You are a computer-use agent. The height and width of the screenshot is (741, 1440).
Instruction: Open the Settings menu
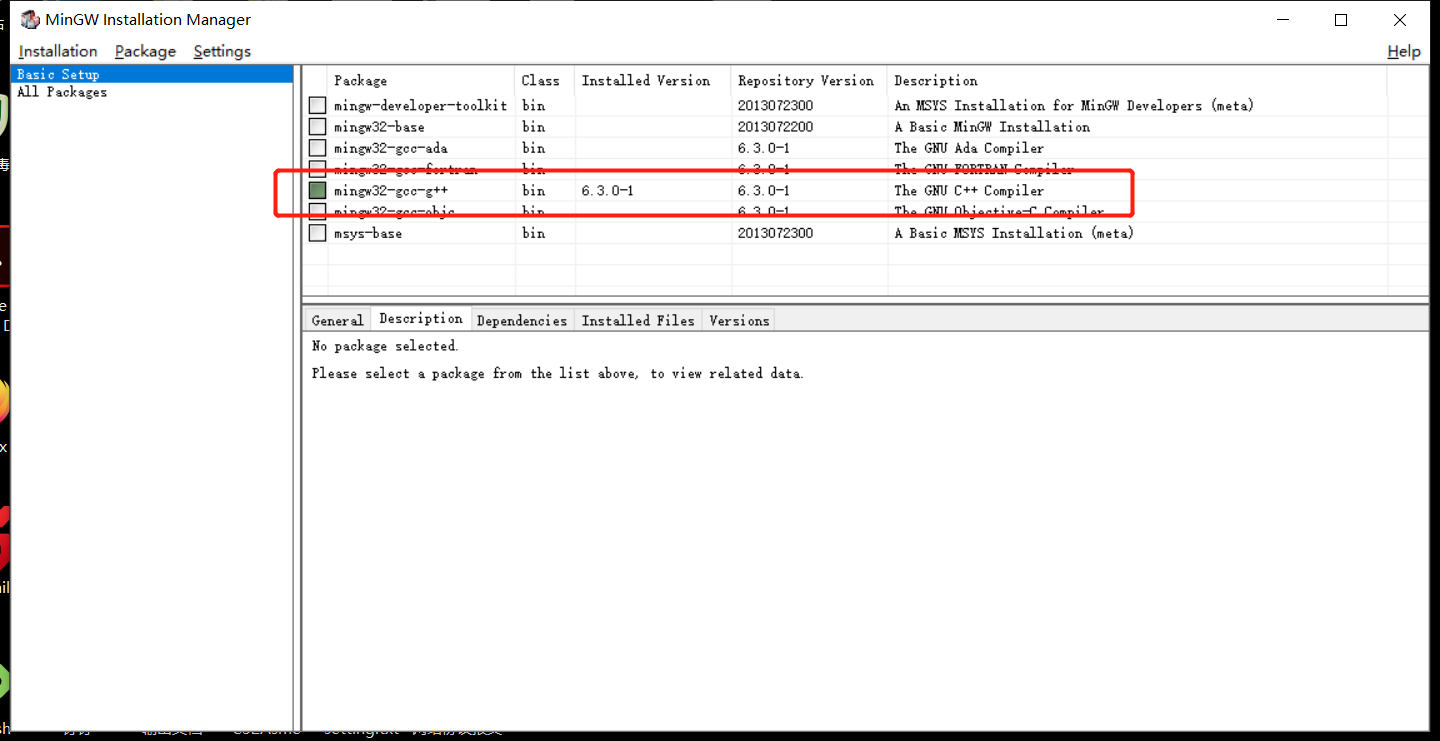222,51
